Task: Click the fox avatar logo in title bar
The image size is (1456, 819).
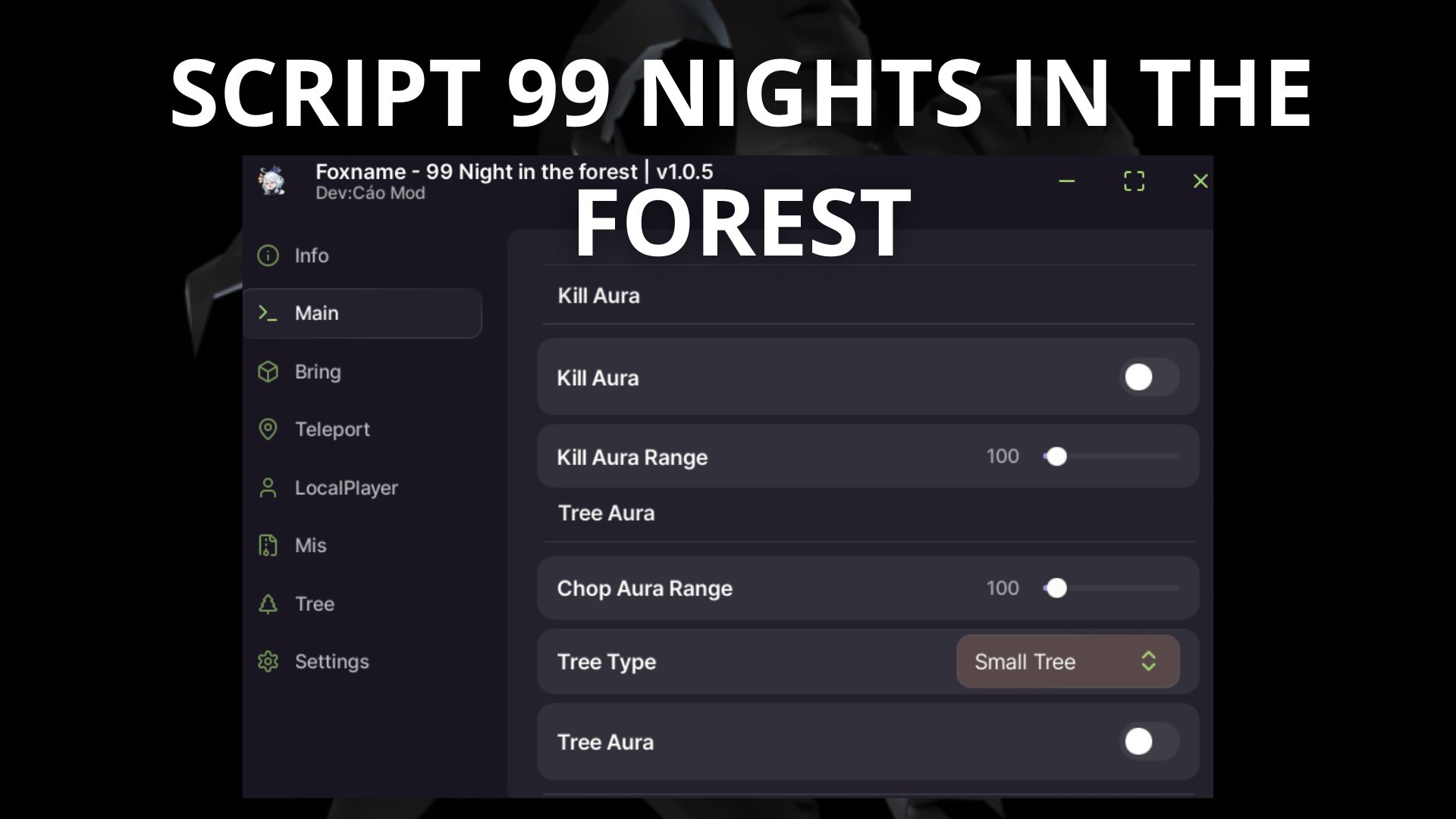Action: (x=272, y=181)
